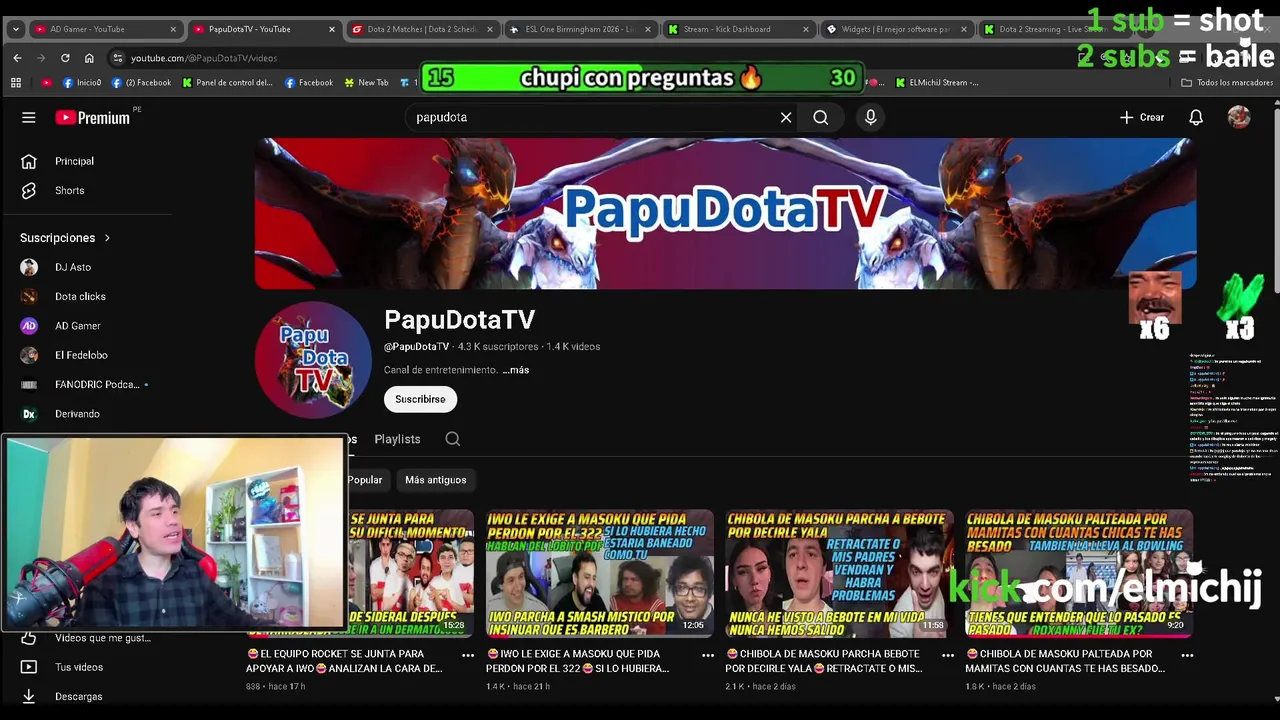This screenshot has height=720, width=1280.
Task: Open options menu for IWO LE EXIGE video
Action: click(x=707, y=655)
